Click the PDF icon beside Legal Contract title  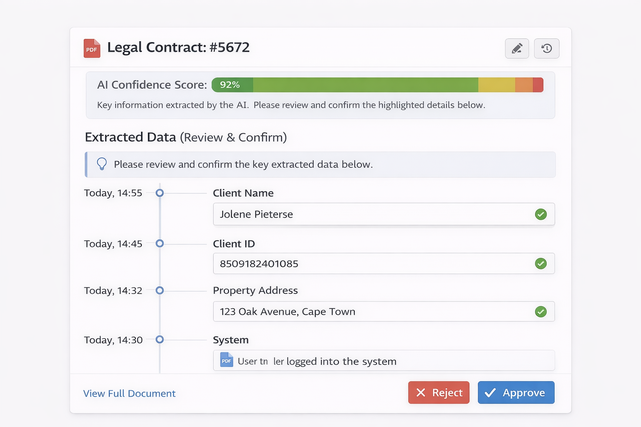(92, 48)
